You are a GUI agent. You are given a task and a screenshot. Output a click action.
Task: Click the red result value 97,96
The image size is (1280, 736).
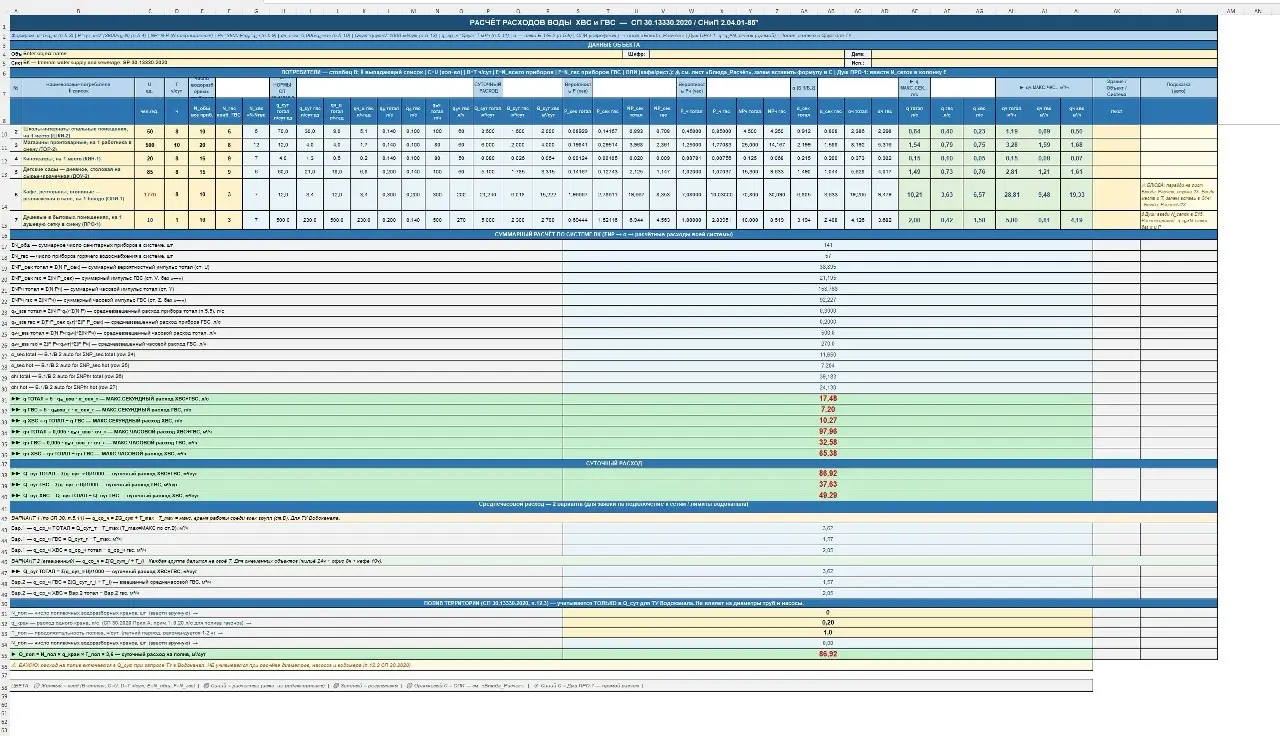(x=828, y=431)
